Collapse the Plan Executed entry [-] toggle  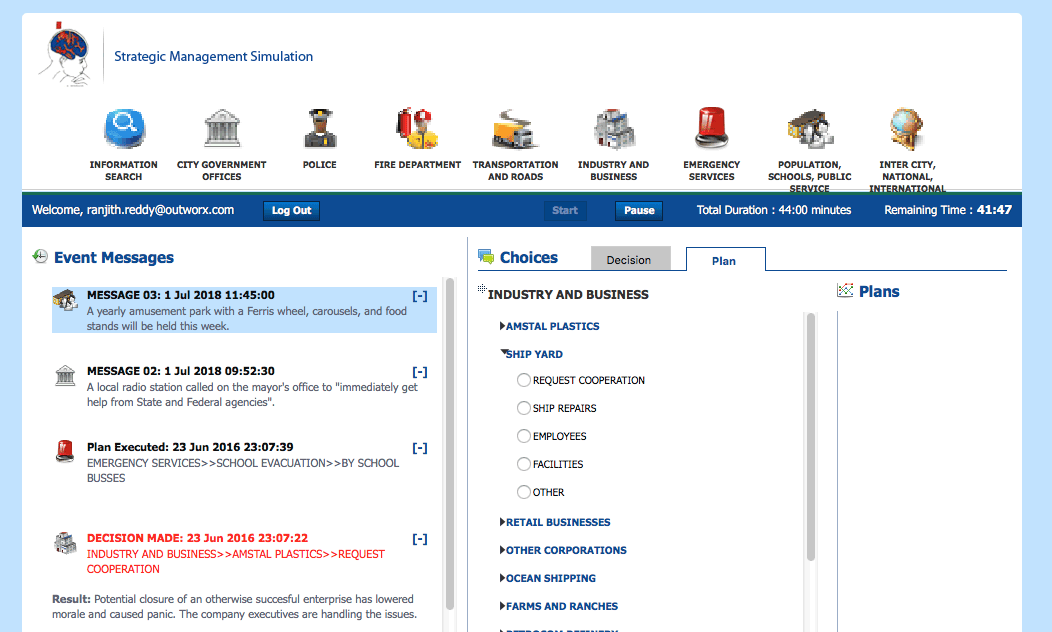click(x=420, y=448)
